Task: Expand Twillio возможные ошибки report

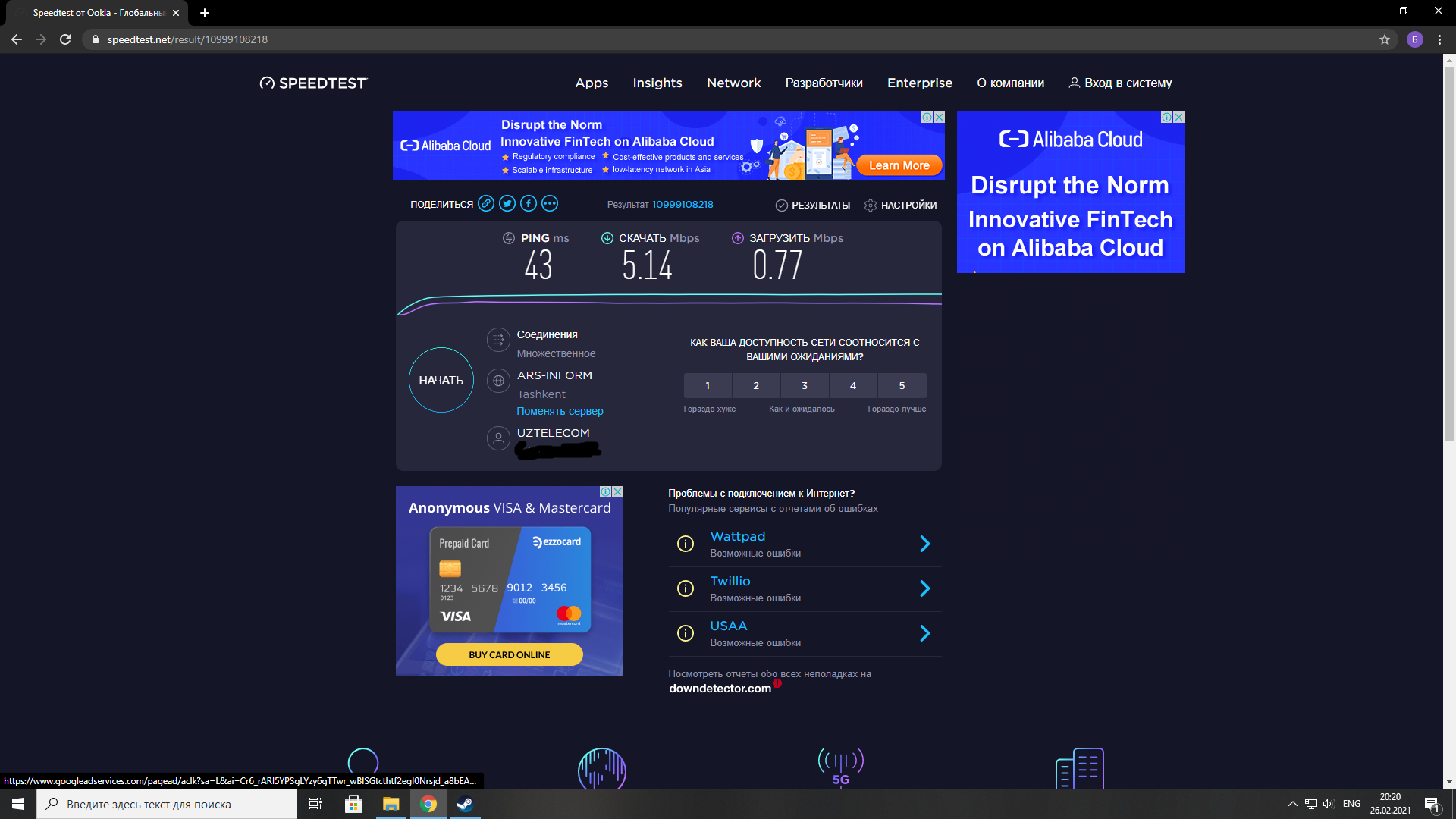Action: click(924, 589)
